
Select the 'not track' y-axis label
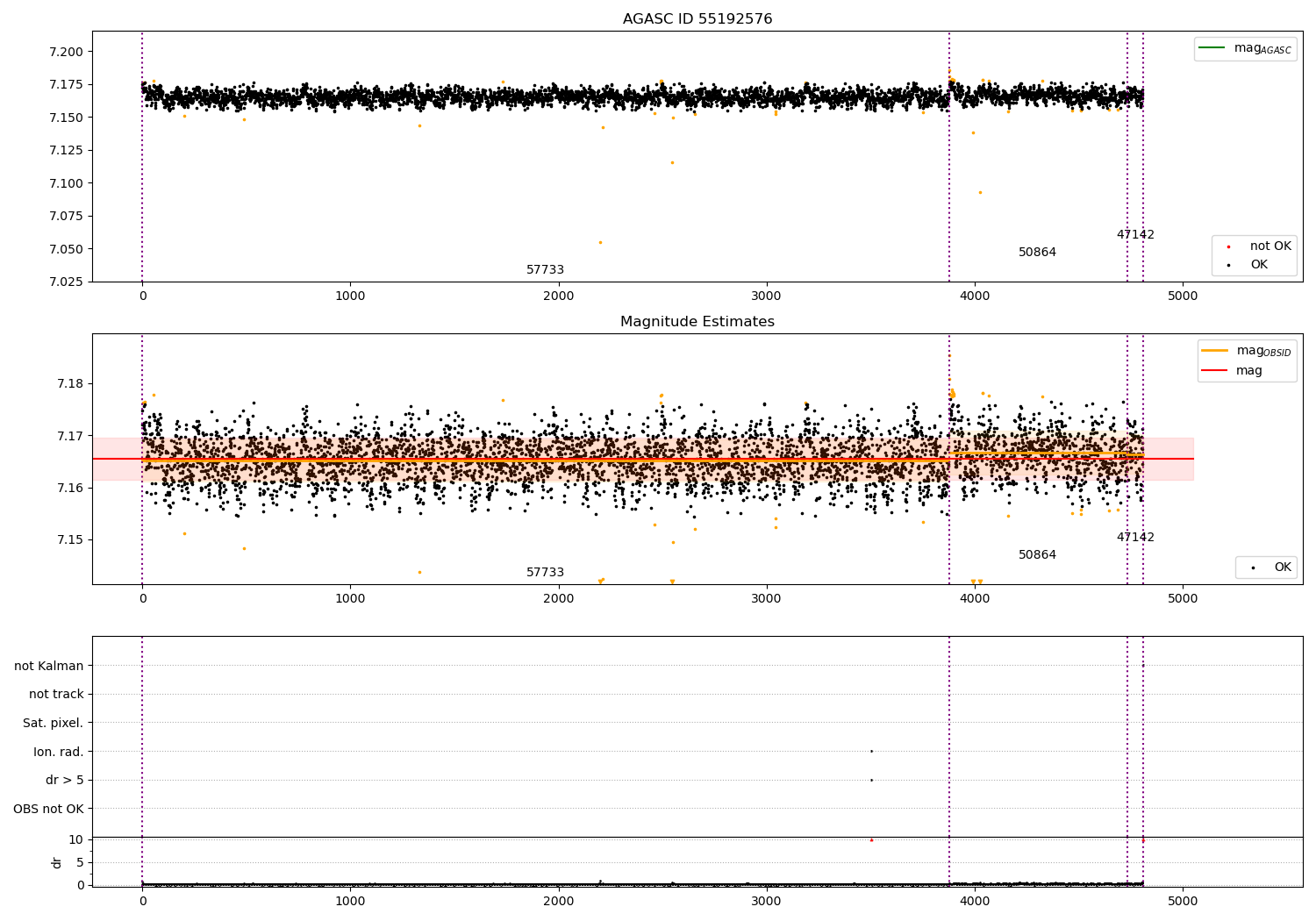click(56, 695)
